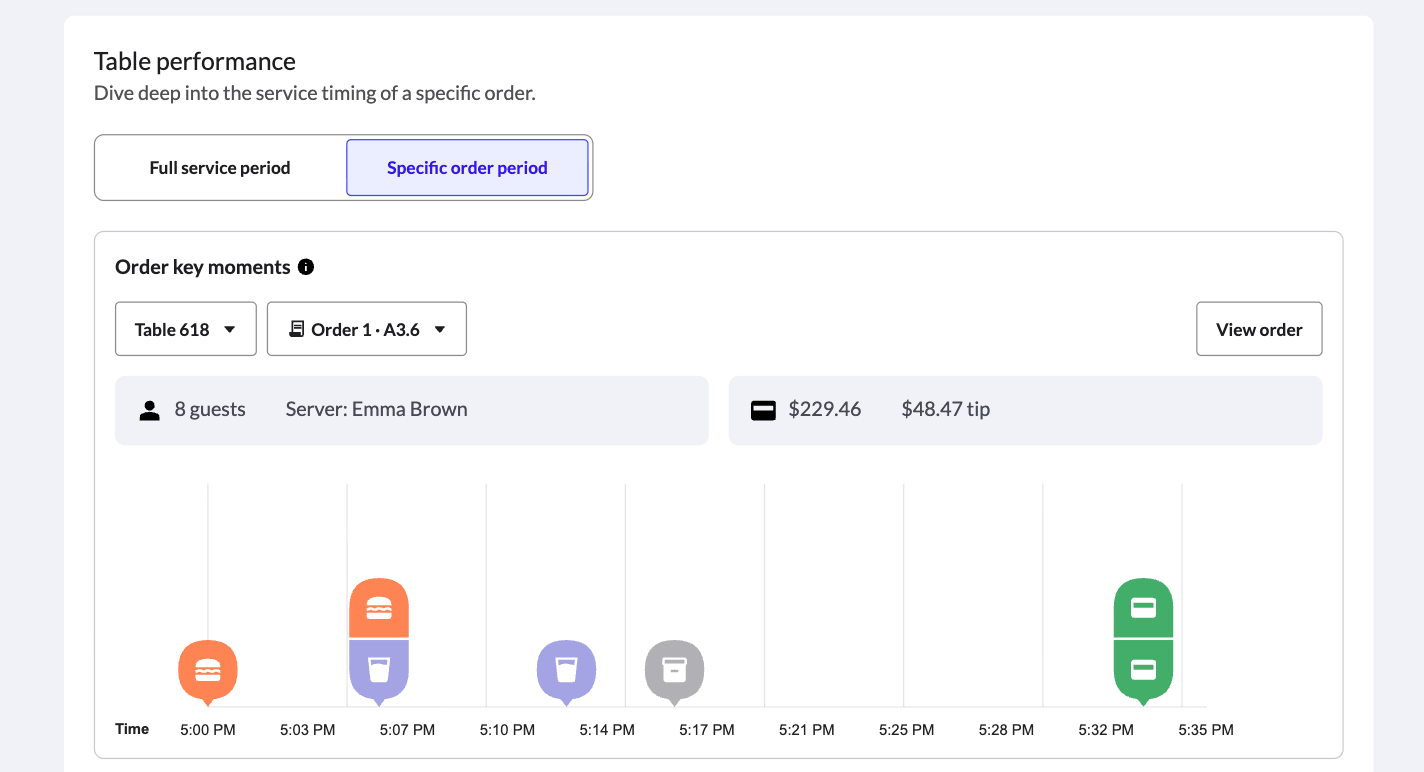Click the gray archive box marker
This screenshot has width=1424, height=772.
coord(675,669)
